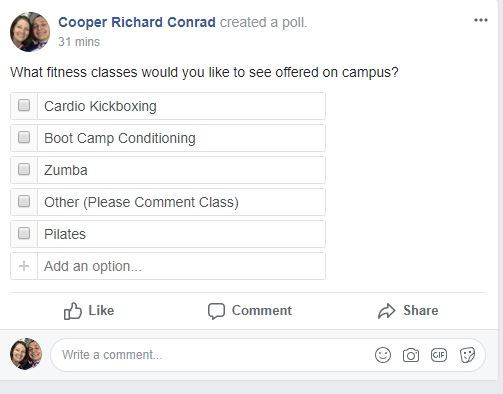Click the plus icon beside Add an option
The height and width of the screenshot is (394, 503).
tap(24, 266)
